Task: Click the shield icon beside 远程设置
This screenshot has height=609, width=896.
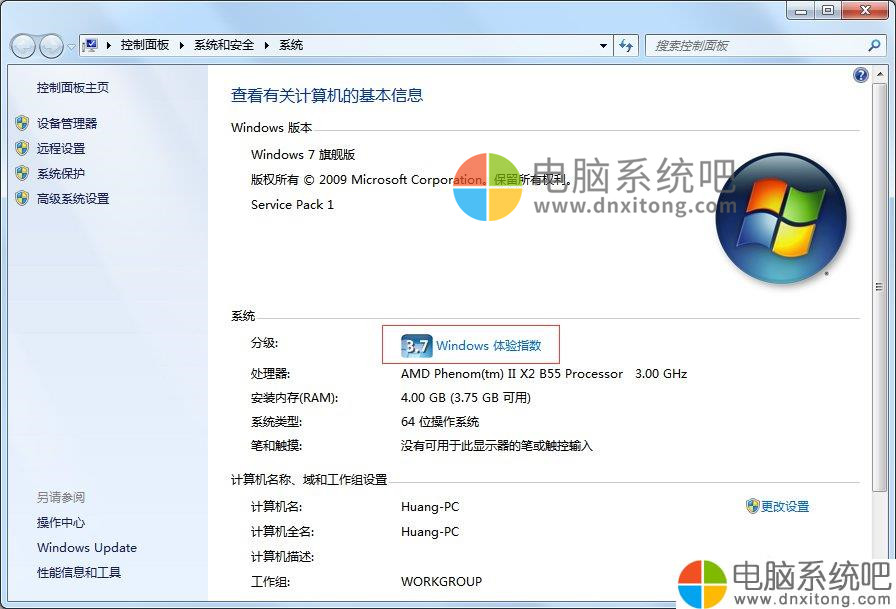Action: point(22,148)
